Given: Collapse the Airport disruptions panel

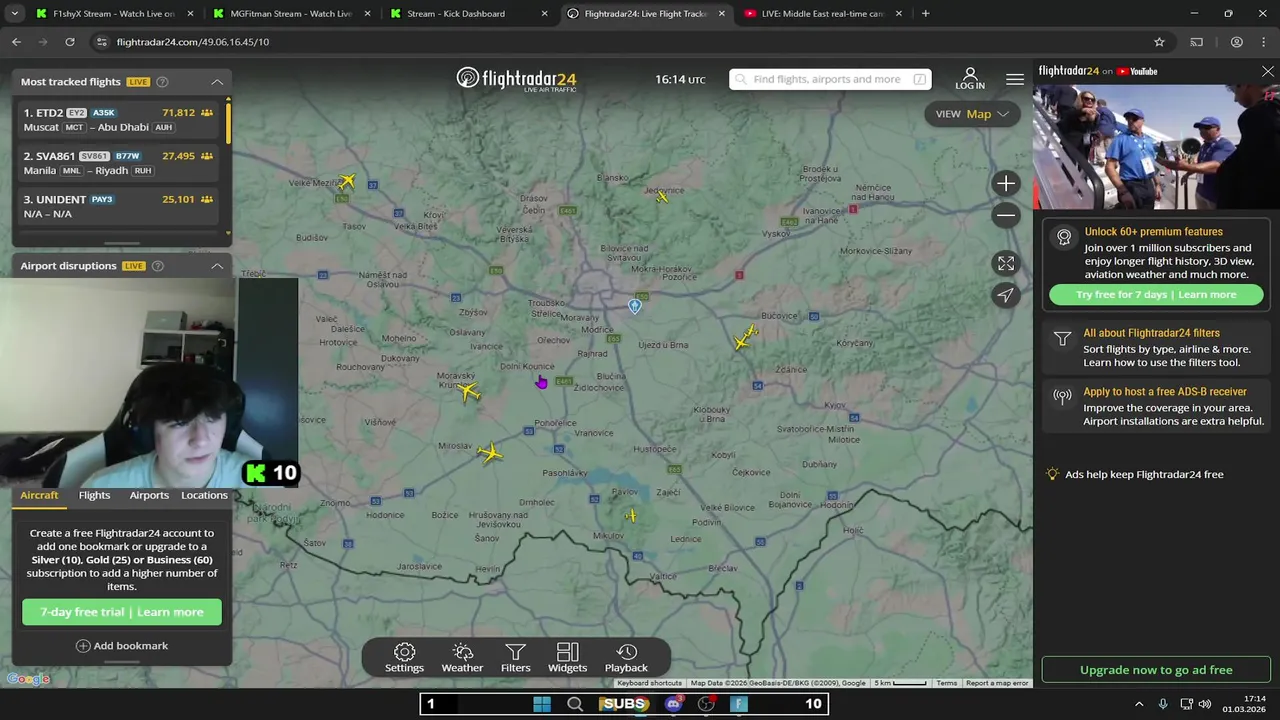Looking at the screenshot, I should pos(217,266).
